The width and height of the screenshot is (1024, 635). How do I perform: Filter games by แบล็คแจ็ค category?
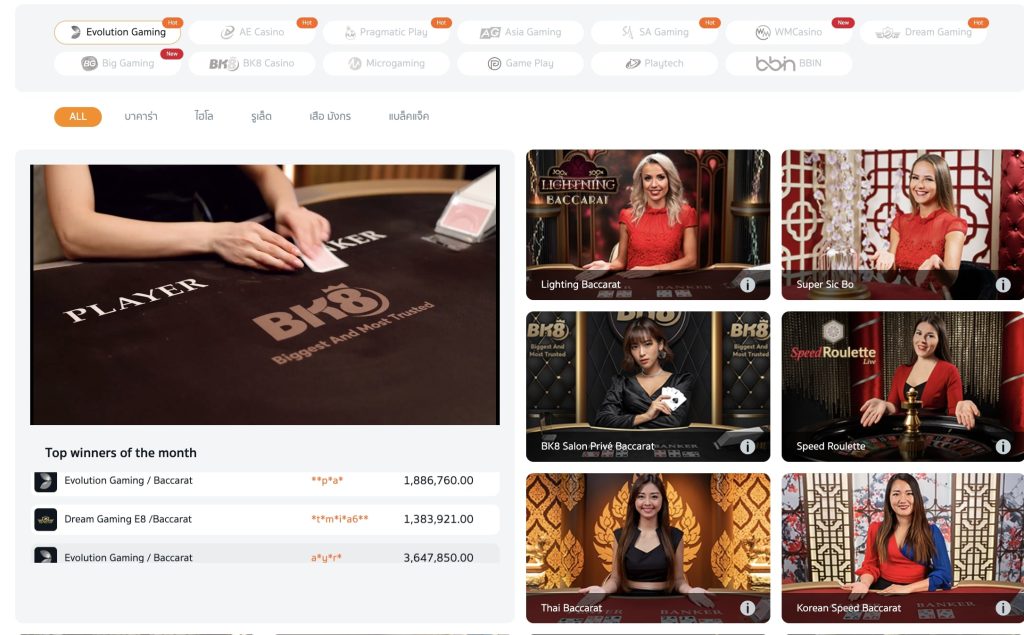point(409,116)
